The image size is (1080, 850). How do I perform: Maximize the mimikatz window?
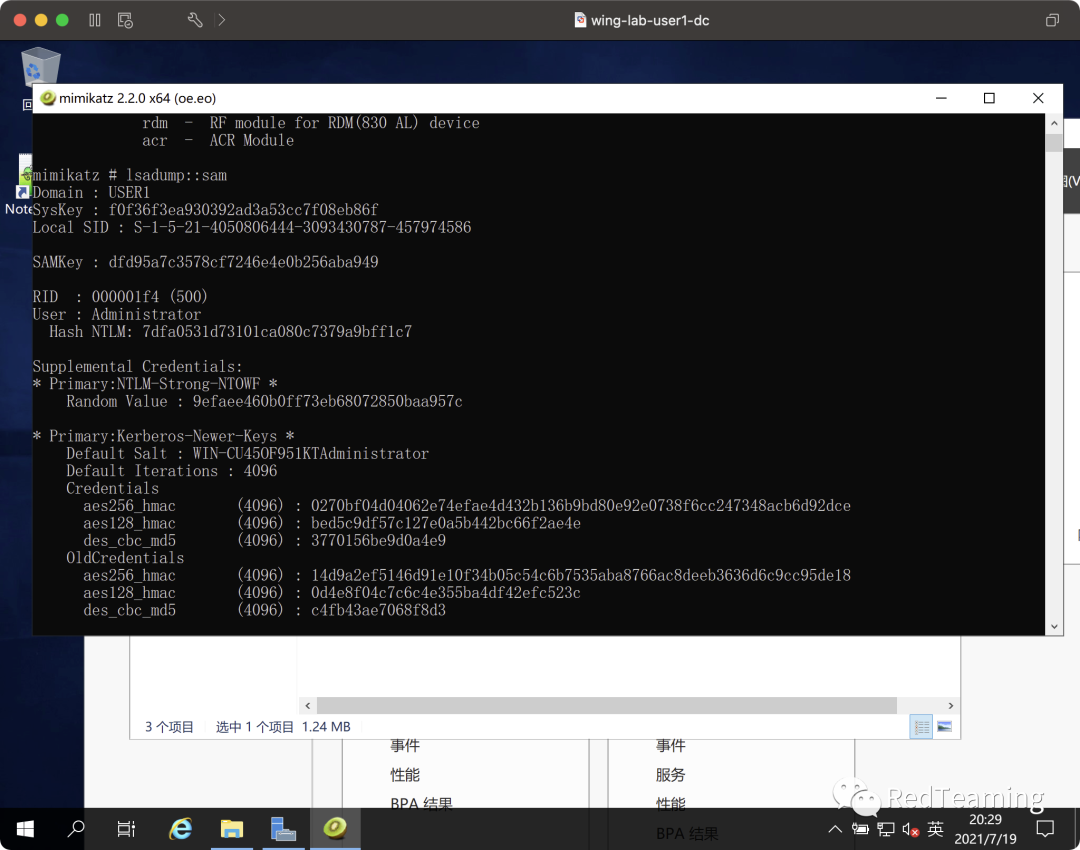pos(989,98)
